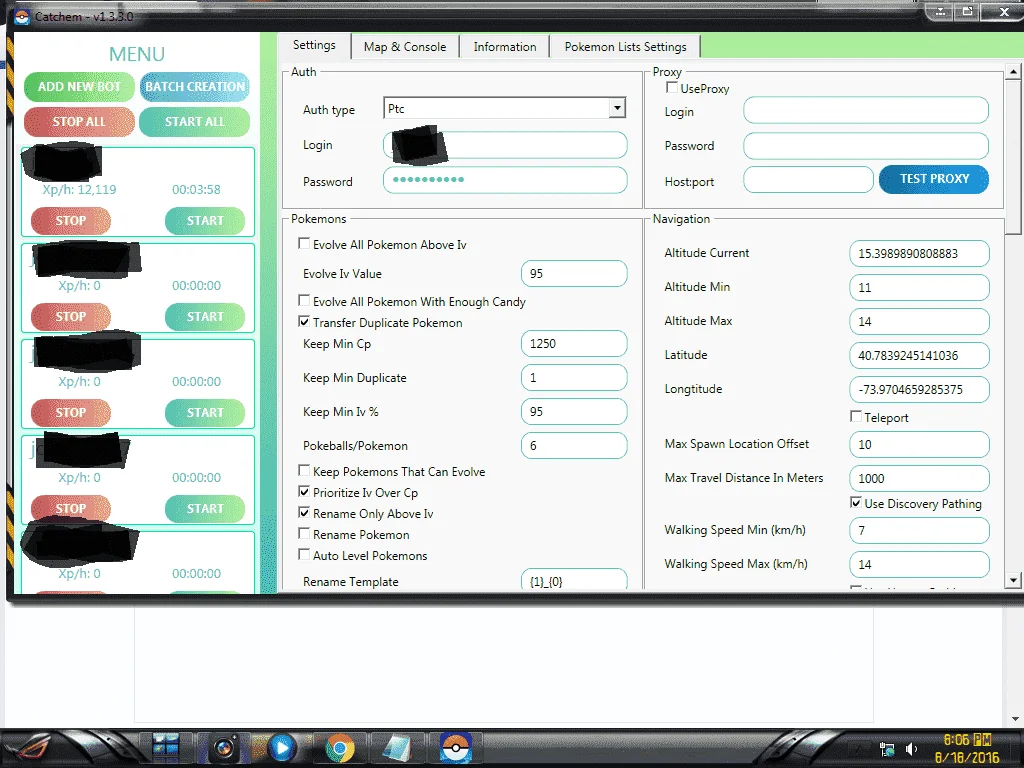Click the Altitude Current field

point(919,253)
